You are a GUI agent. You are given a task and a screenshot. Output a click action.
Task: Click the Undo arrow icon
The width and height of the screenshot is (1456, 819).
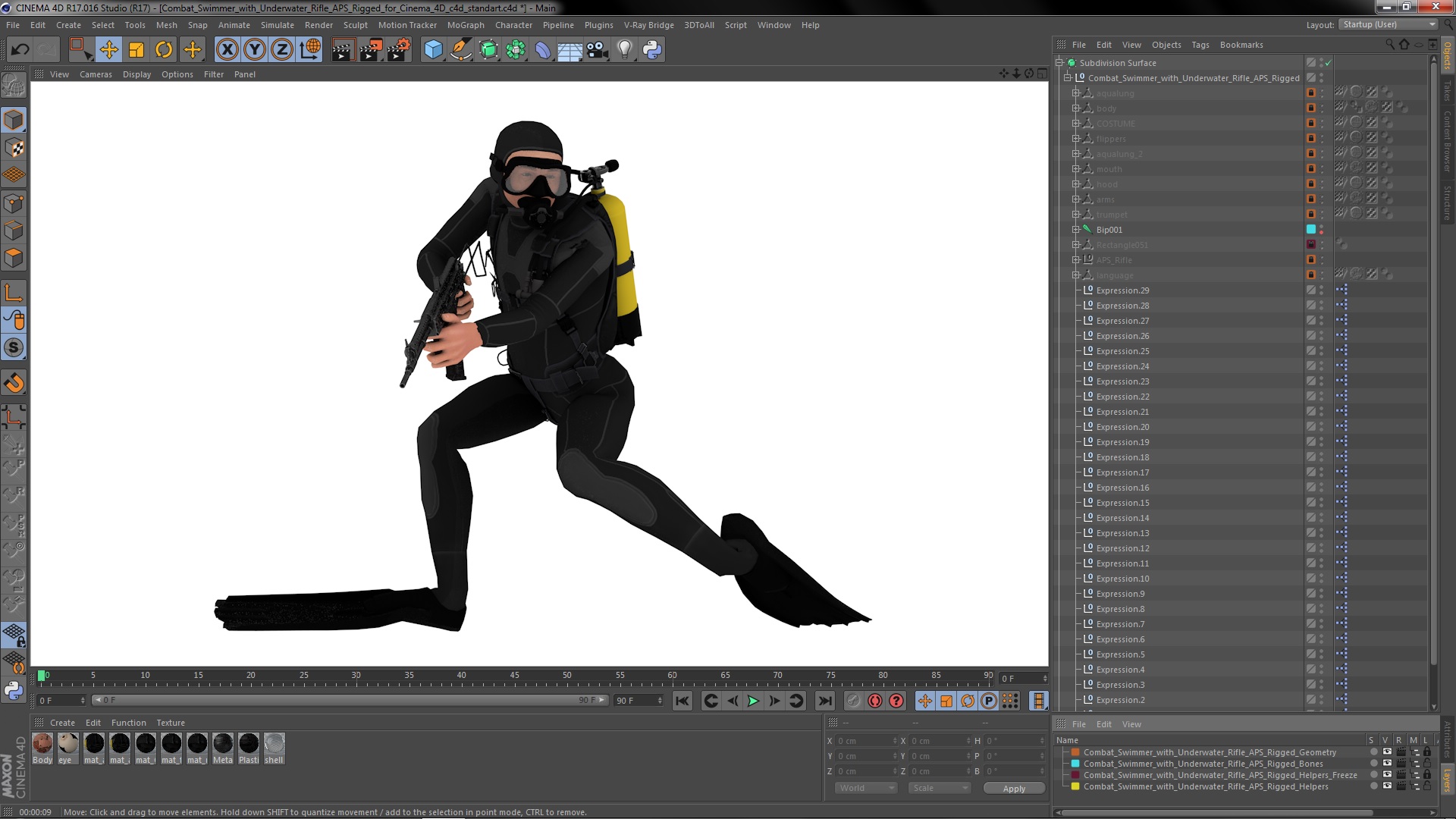(20, 50)
